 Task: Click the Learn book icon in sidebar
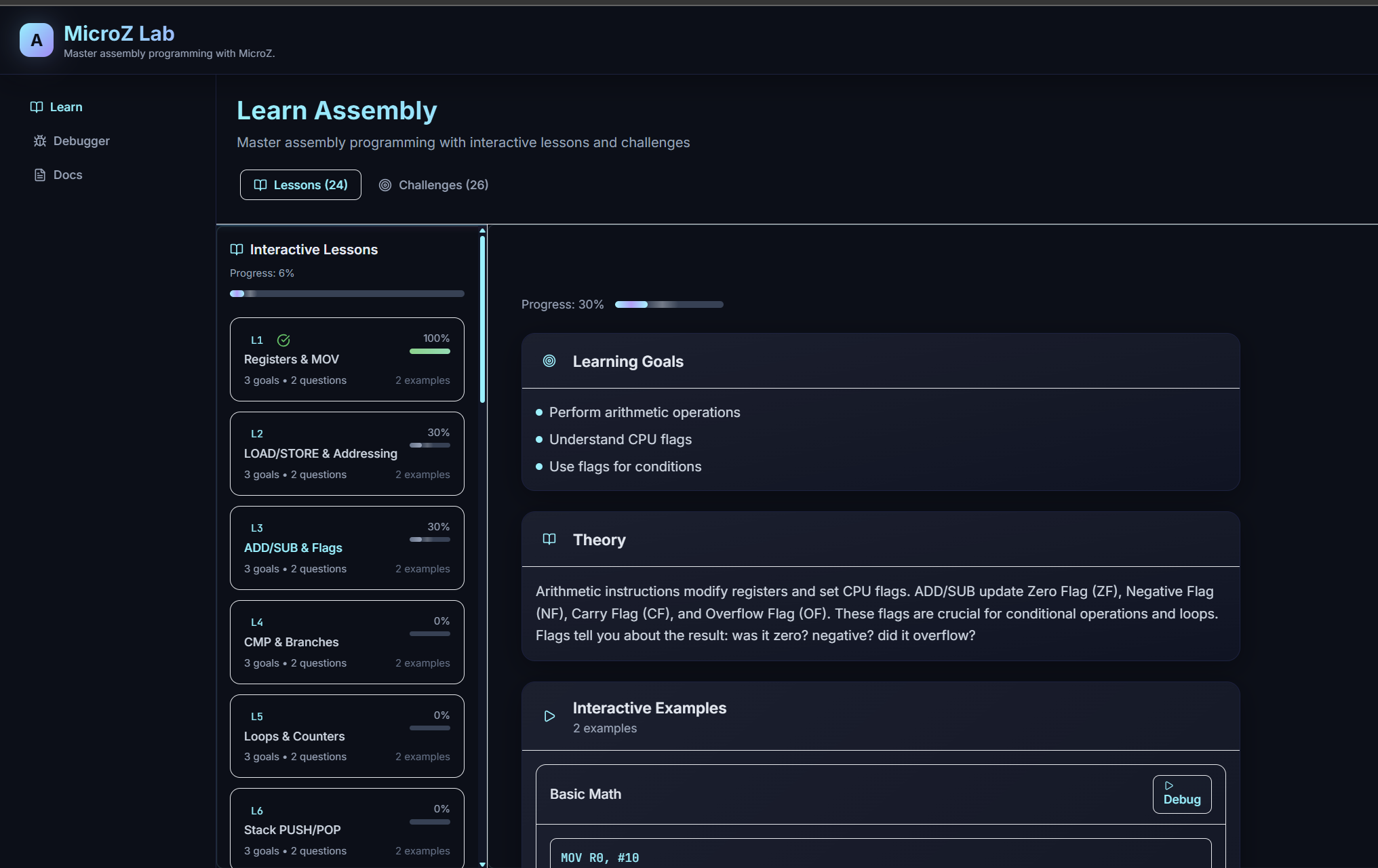tap(37, 107)
